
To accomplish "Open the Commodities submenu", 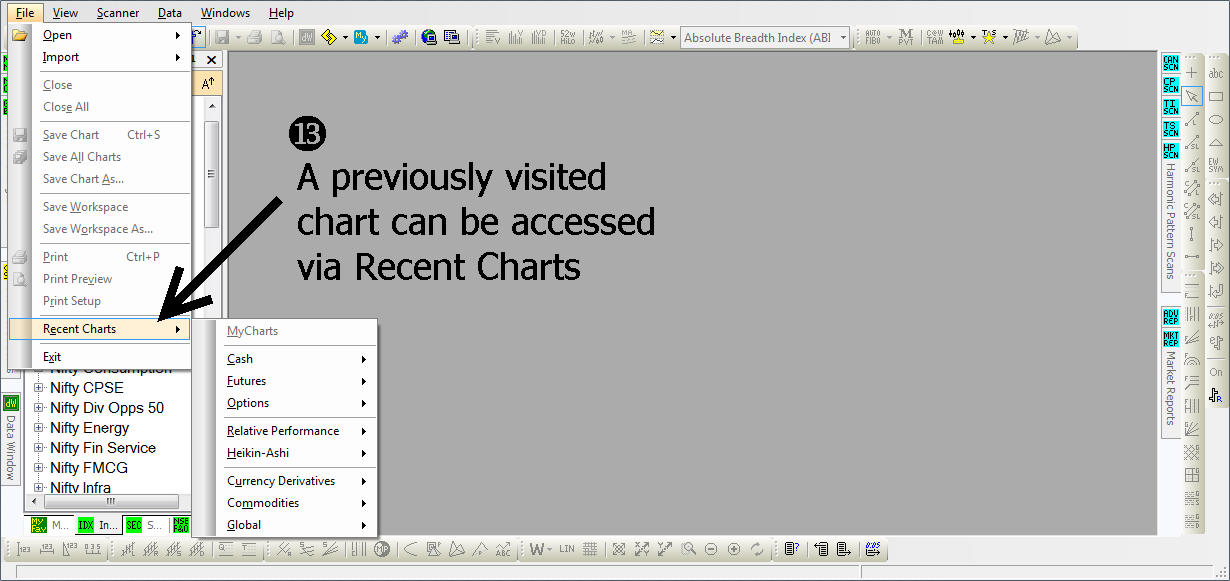I will tap(297, 503).
